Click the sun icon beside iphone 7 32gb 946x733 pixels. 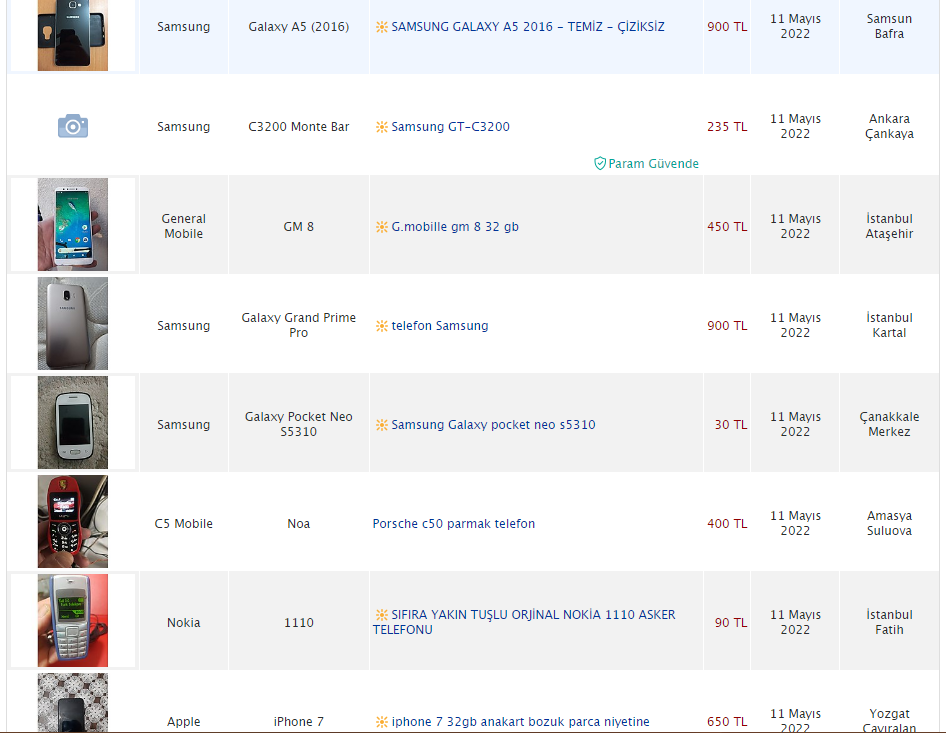(382, 722)
